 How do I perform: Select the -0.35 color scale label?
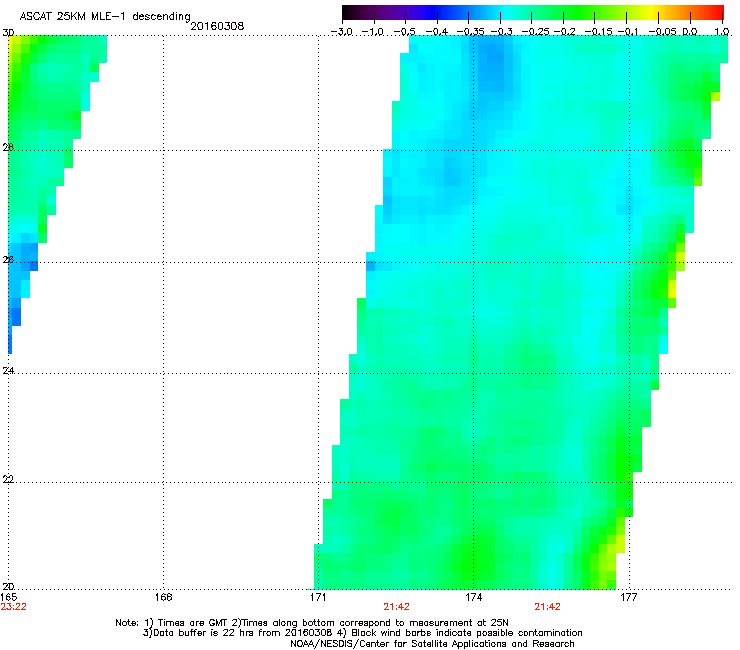pyautogui.click(x=471, y=32)
